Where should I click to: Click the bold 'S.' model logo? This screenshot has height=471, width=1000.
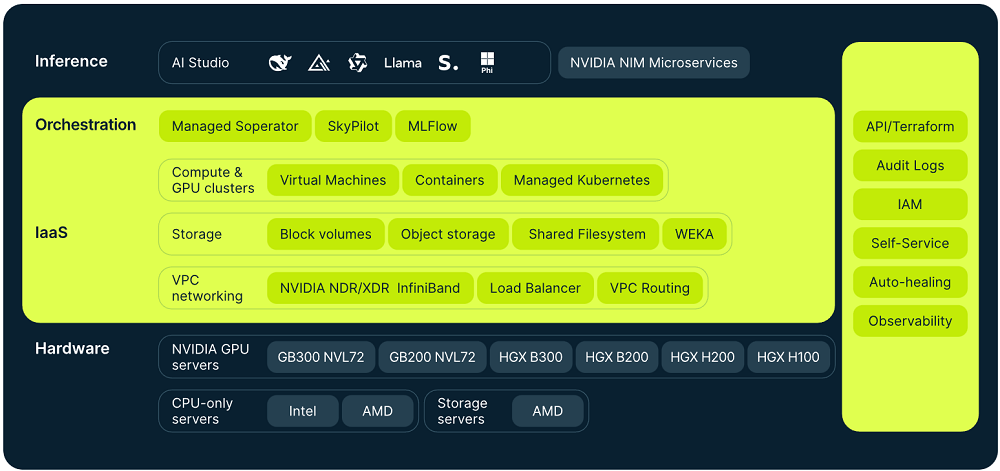[448, 63]
